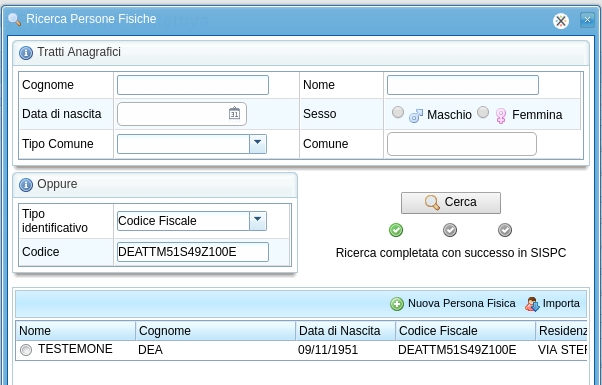Viewport: 602px width, 385px height.
Task: Click the Nome column header
Action: pos(76,331)
